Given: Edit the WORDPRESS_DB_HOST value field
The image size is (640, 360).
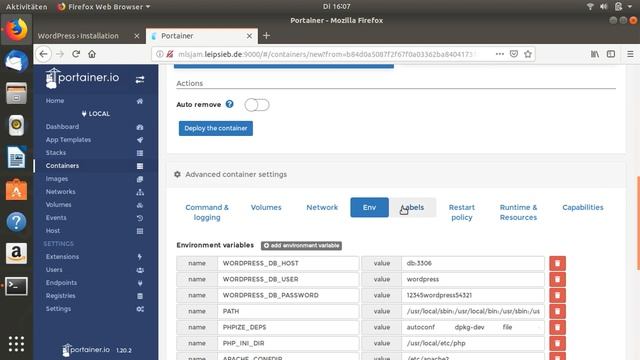Looking at the screenshot, I should [x=473, y=263].
